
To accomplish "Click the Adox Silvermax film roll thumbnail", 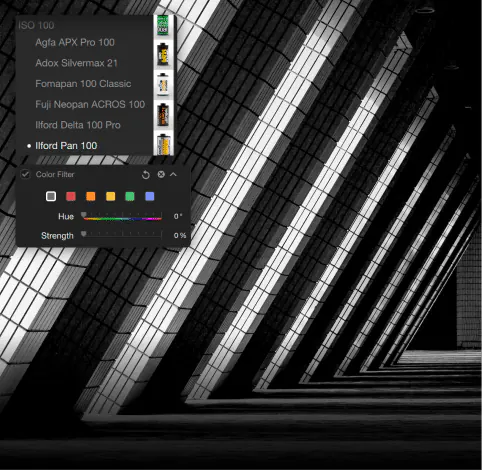I will (x=163, y=54).
